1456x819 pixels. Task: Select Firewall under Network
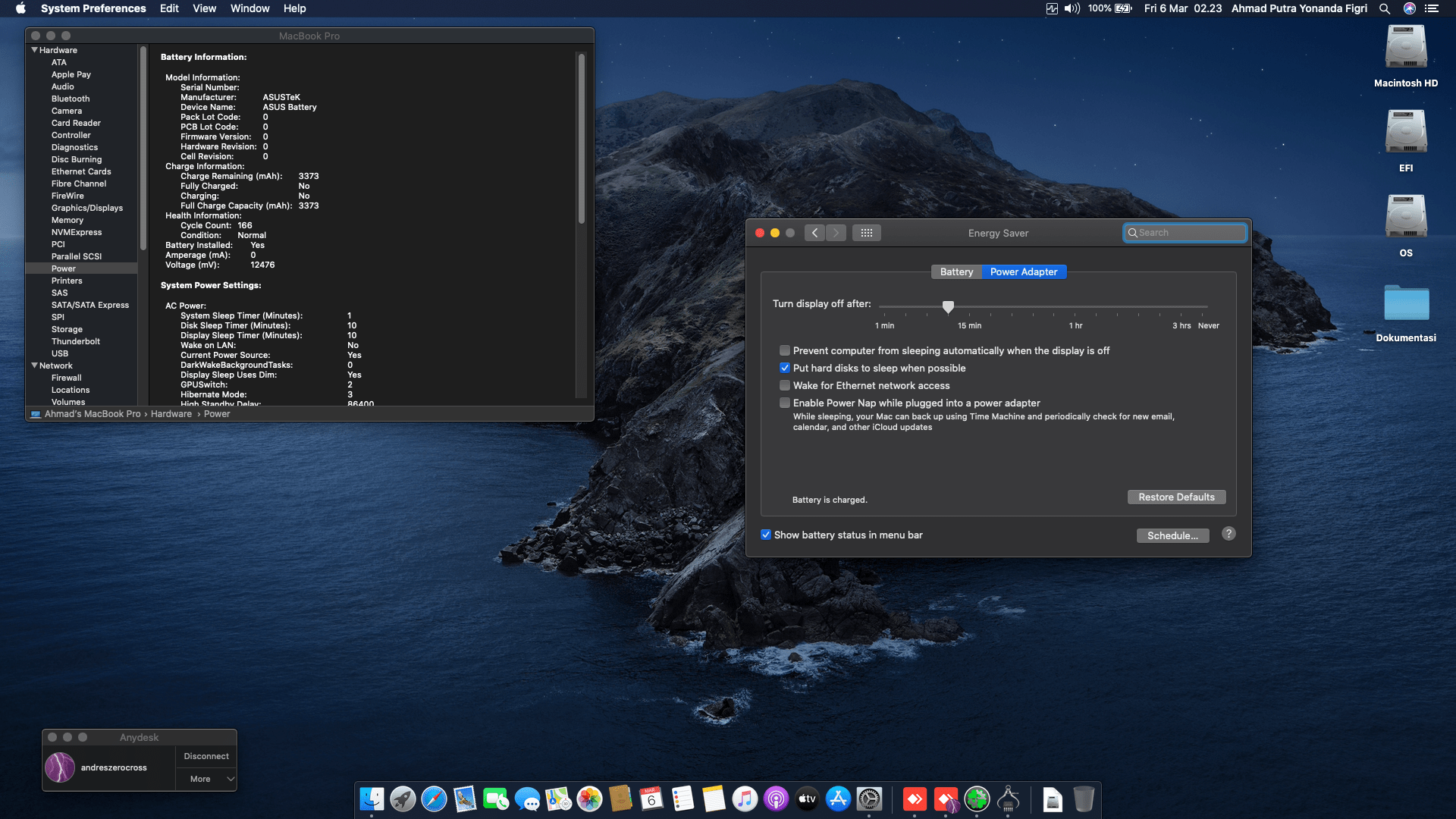pos(67,378)
